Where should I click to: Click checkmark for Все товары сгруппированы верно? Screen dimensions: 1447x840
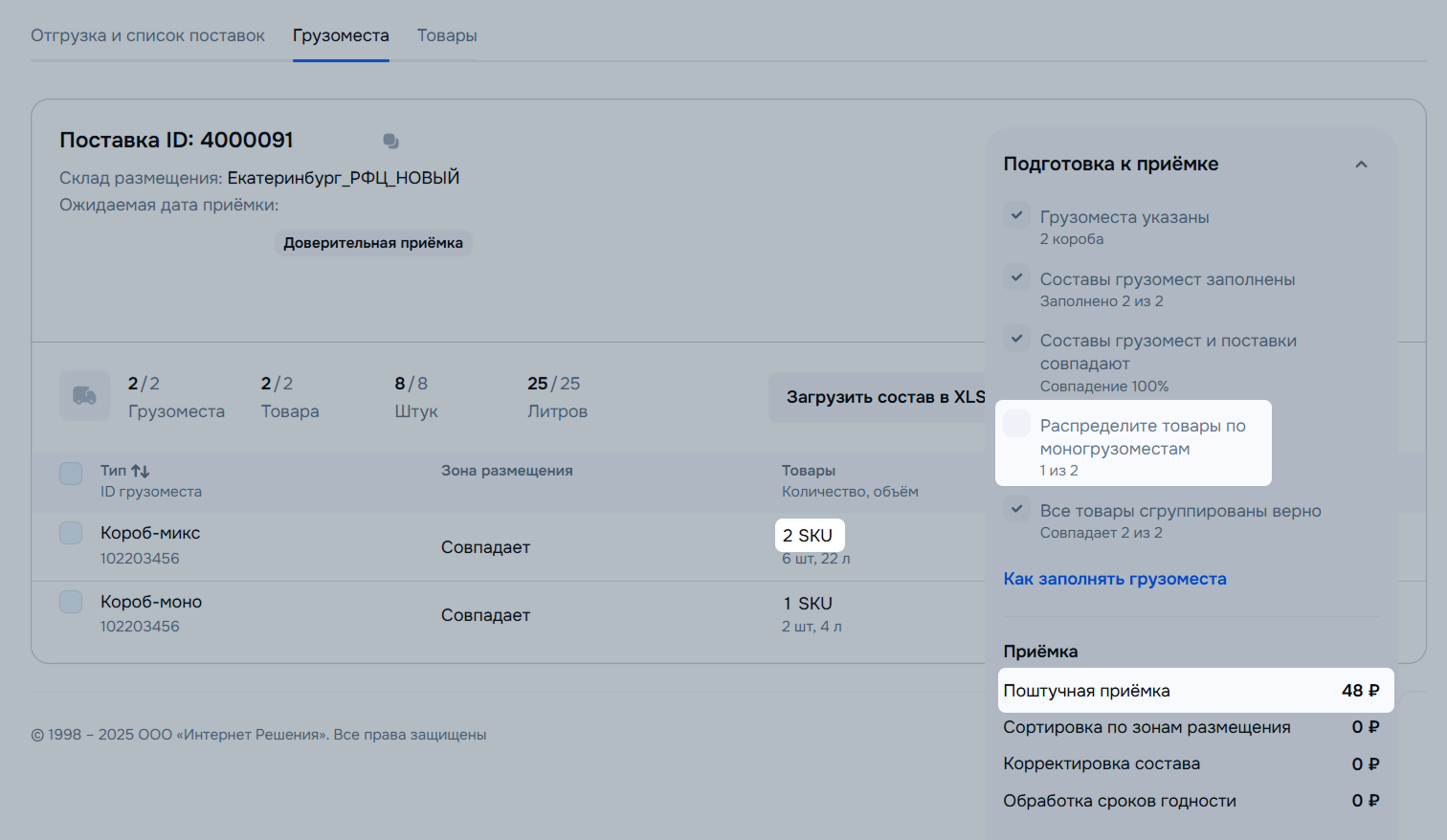point(1017,509)
